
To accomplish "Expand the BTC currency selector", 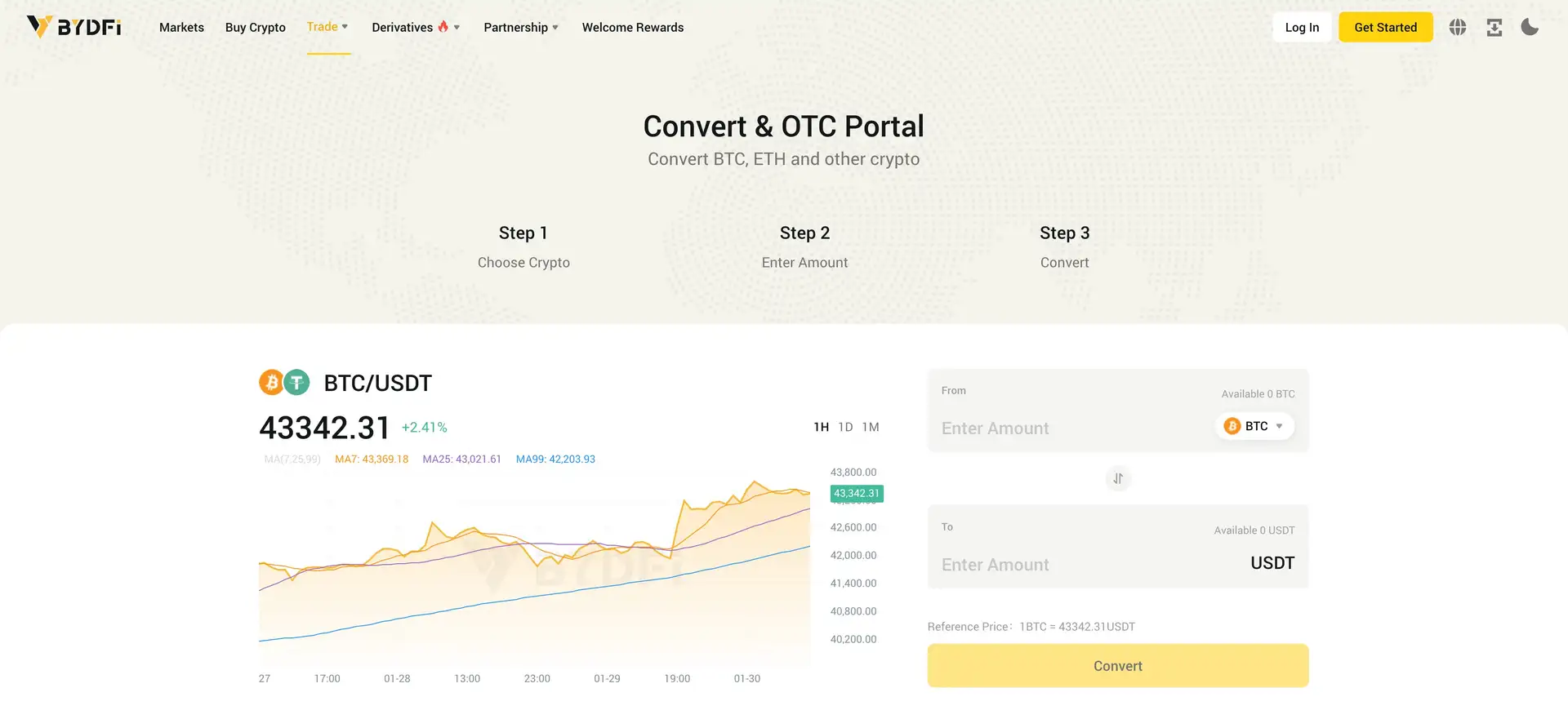I will pyautogui.click(x=1254, y=426).
